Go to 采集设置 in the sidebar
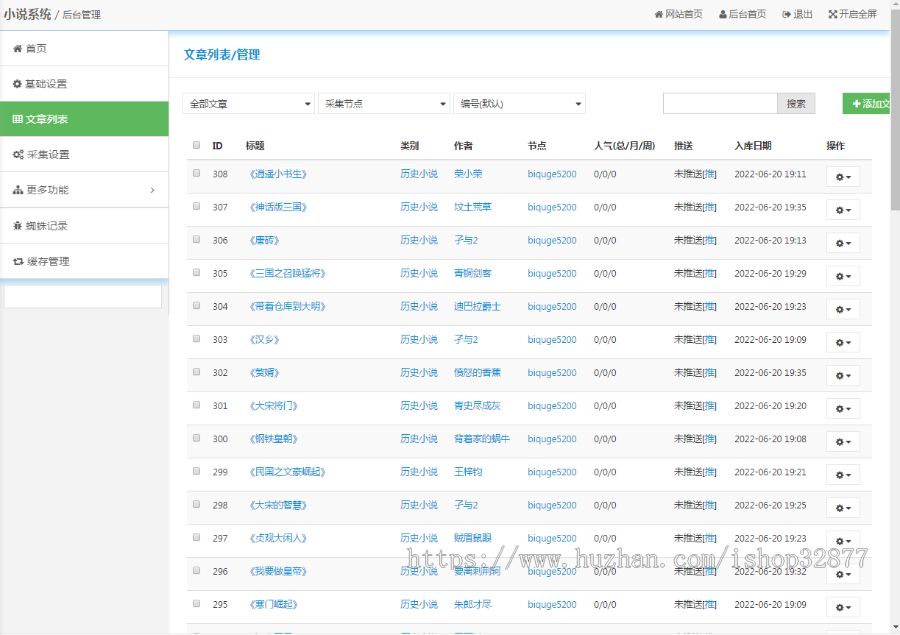The height and width of the screenshot is (635, 900). click(84, 155)
